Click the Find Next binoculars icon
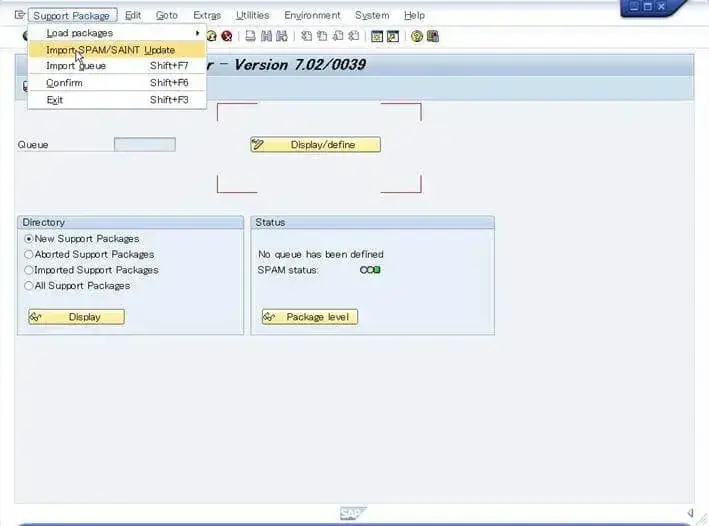Screen dimensions: 709x526 [282, 36]
